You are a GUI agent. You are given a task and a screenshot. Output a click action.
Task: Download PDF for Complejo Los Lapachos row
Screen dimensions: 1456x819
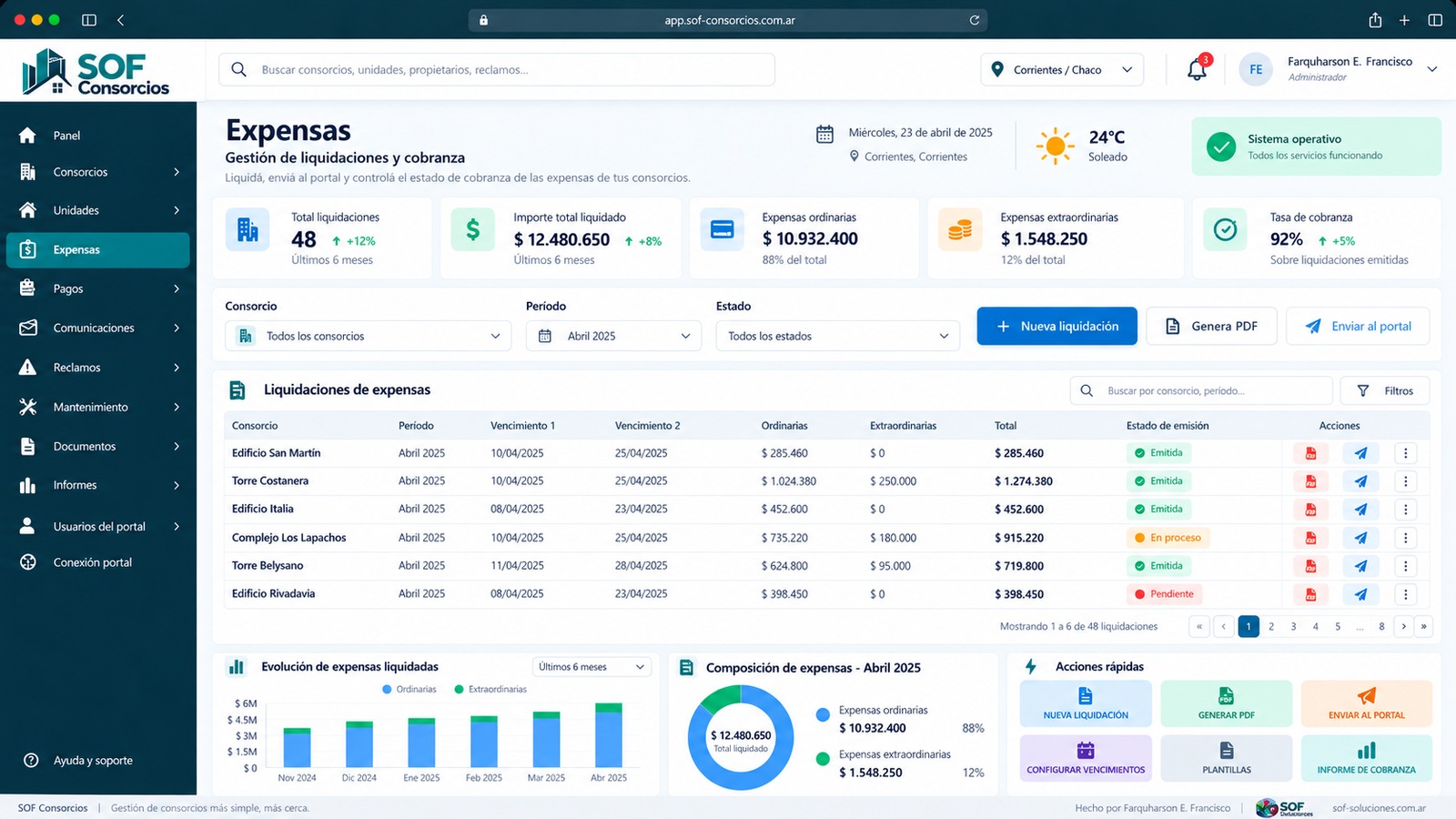[x=1311, y=538]
